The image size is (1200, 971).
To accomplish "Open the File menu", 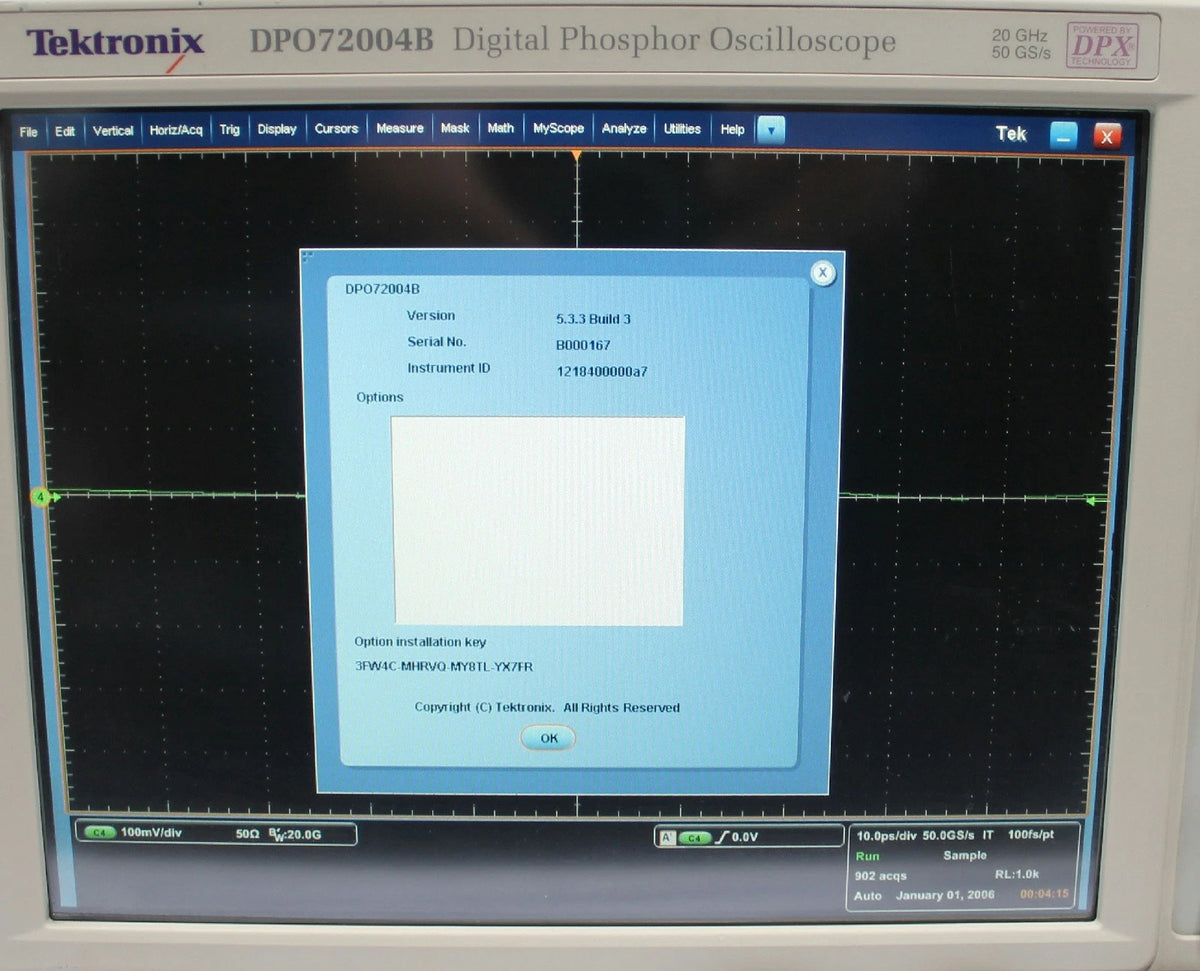I will 28,131.
